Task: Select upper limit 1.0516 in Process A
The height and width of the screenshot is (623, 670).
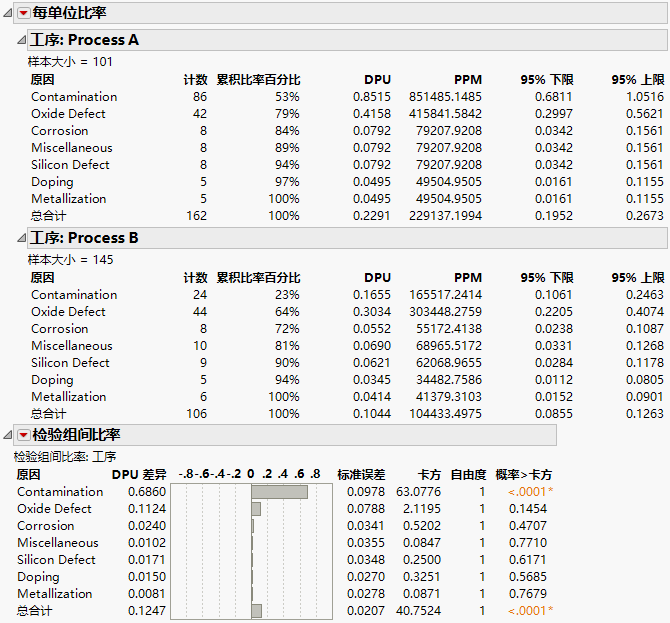Action: [x=645, y=97]
